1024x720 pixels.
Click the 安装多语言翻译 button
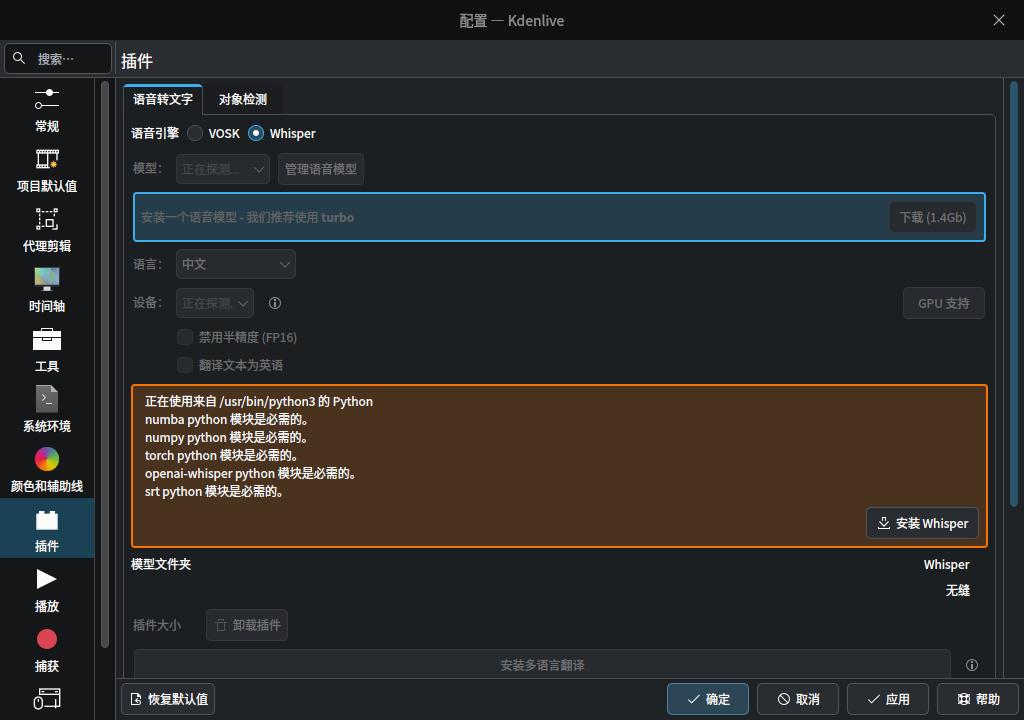click(542, 664)
